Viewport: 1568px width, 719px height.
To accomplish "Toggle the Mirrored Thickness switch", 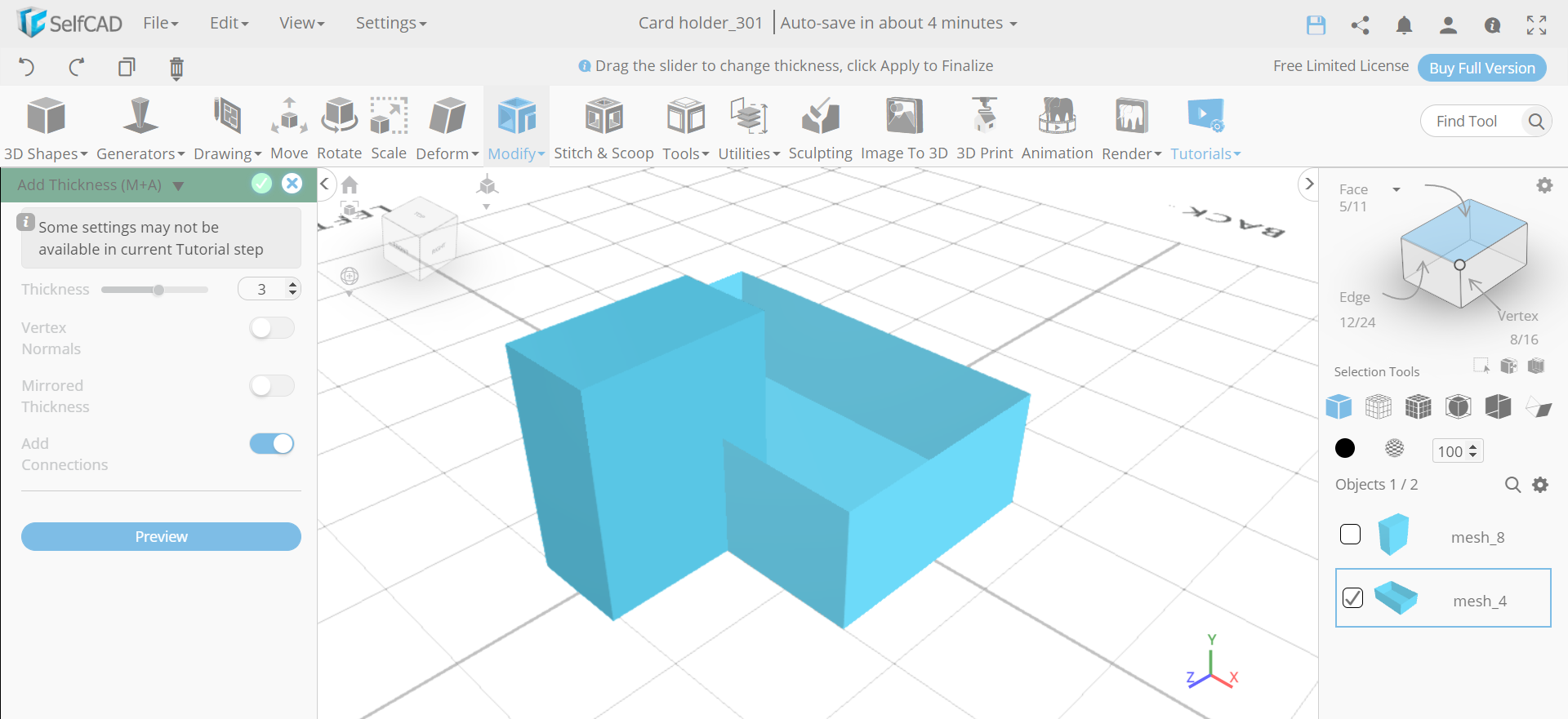I will [272, 386].
